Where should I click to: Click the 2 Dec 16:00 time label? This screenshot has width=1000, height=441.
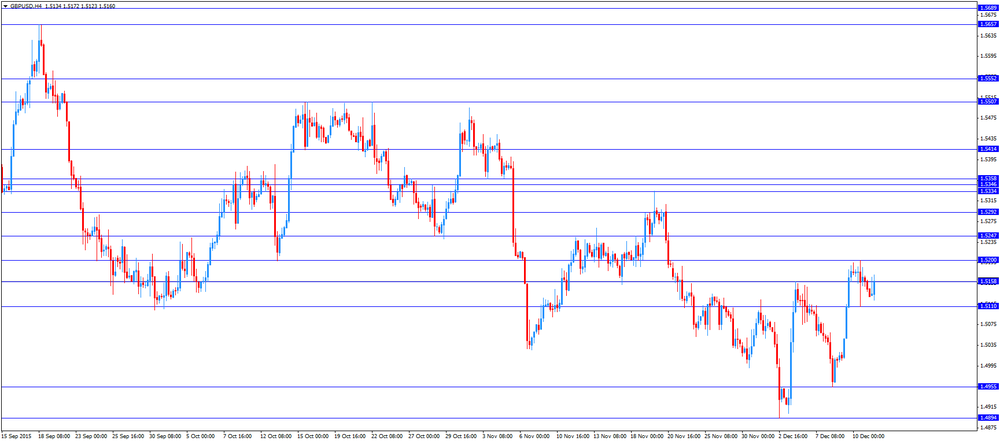793,437
